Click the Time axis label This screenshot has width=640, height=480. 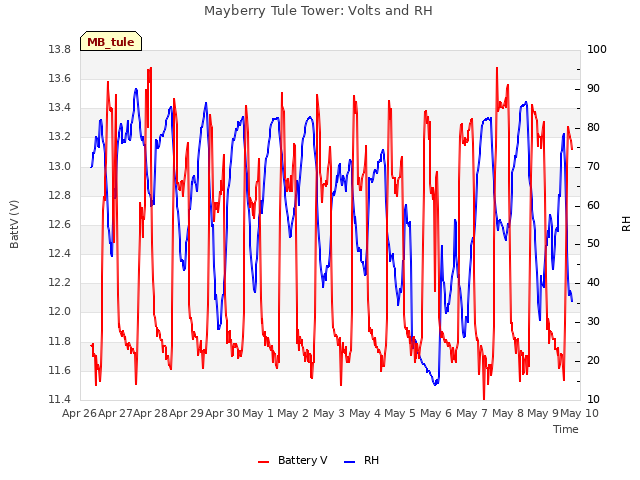[x=566, y=429]
